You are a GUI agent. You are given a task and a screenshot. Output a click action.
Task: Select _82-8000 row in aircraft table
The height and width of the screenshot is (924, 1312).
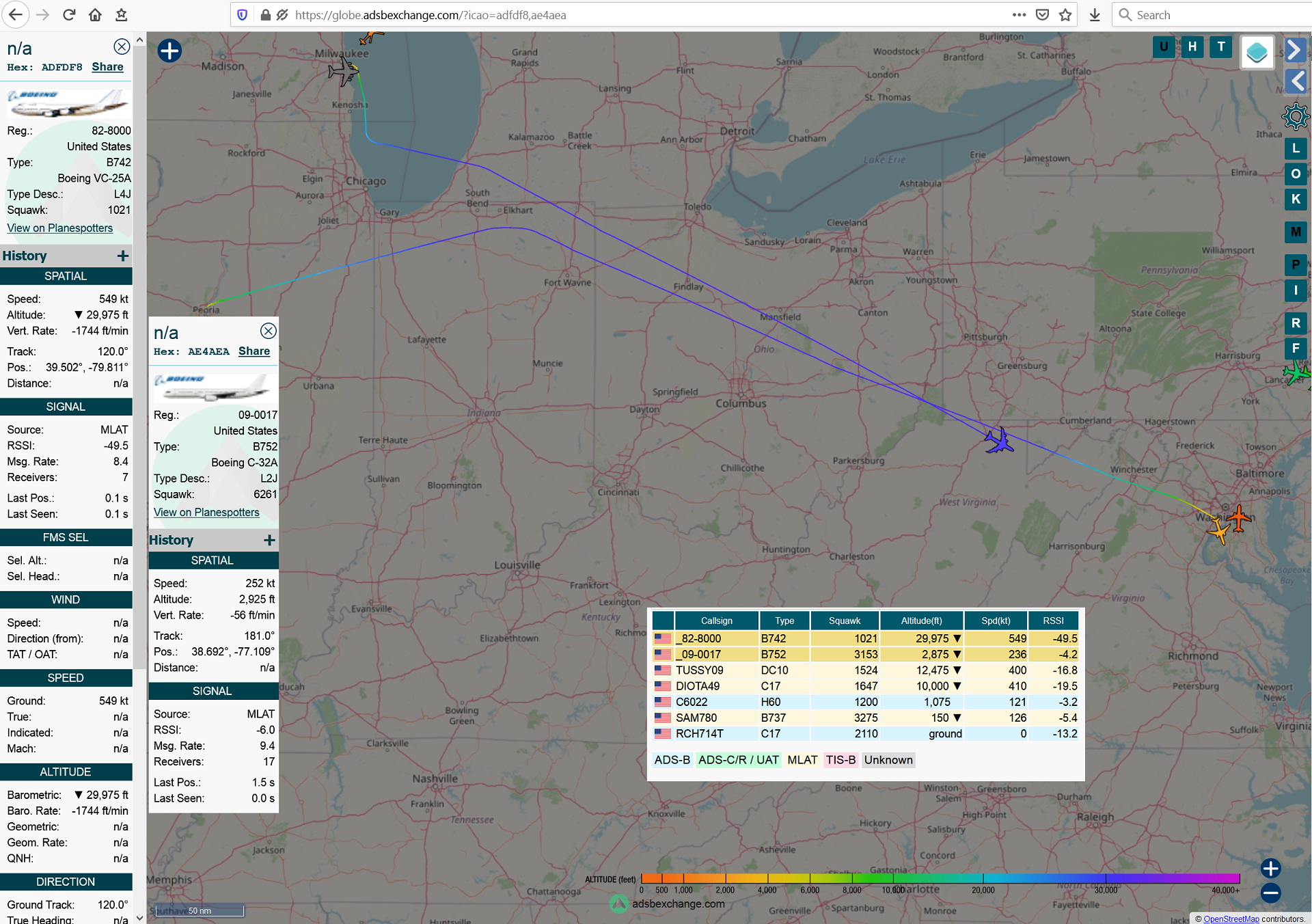tap(866, 638)
